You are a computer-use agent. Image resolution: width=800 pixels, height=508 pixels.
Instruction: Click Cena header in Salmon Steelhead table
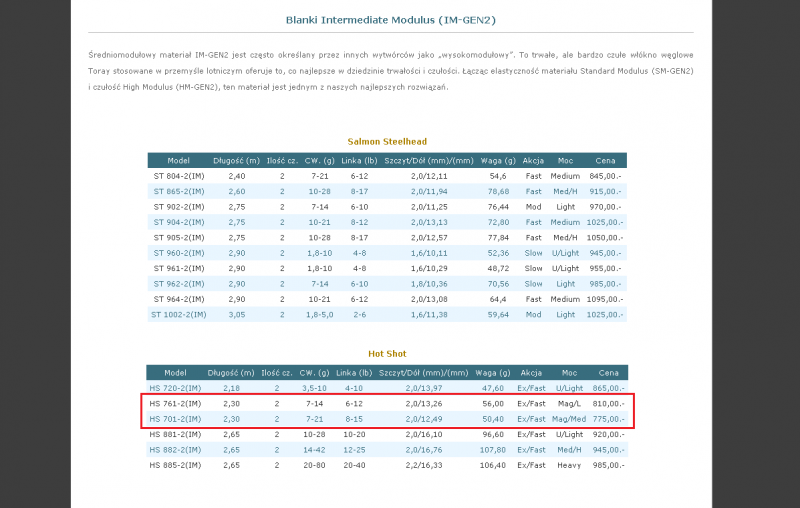point(606,160)
